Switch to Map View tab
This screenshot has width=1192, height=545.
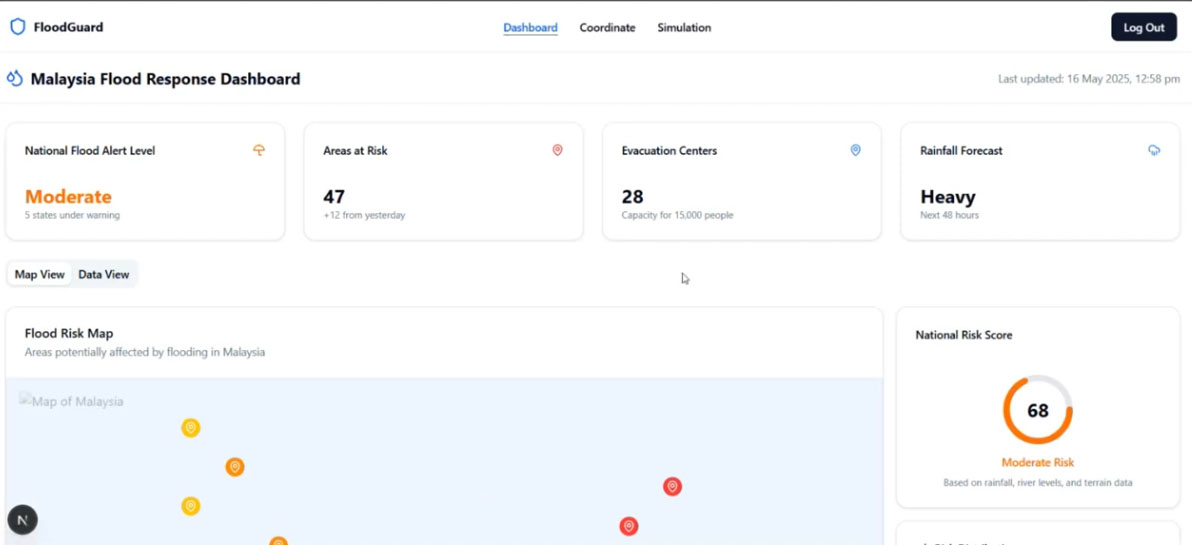(x=40, y=274)
